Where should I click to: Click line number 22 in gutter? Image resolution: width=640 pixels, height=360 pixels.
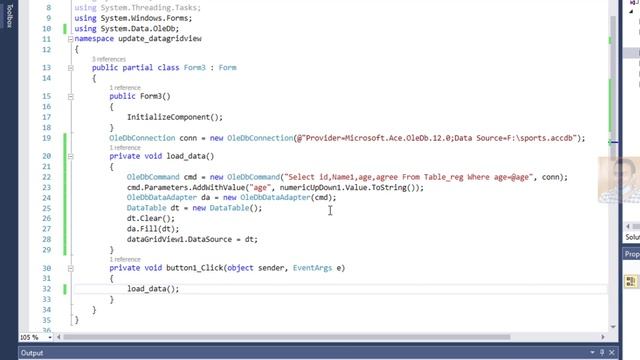tap(47, 177)
